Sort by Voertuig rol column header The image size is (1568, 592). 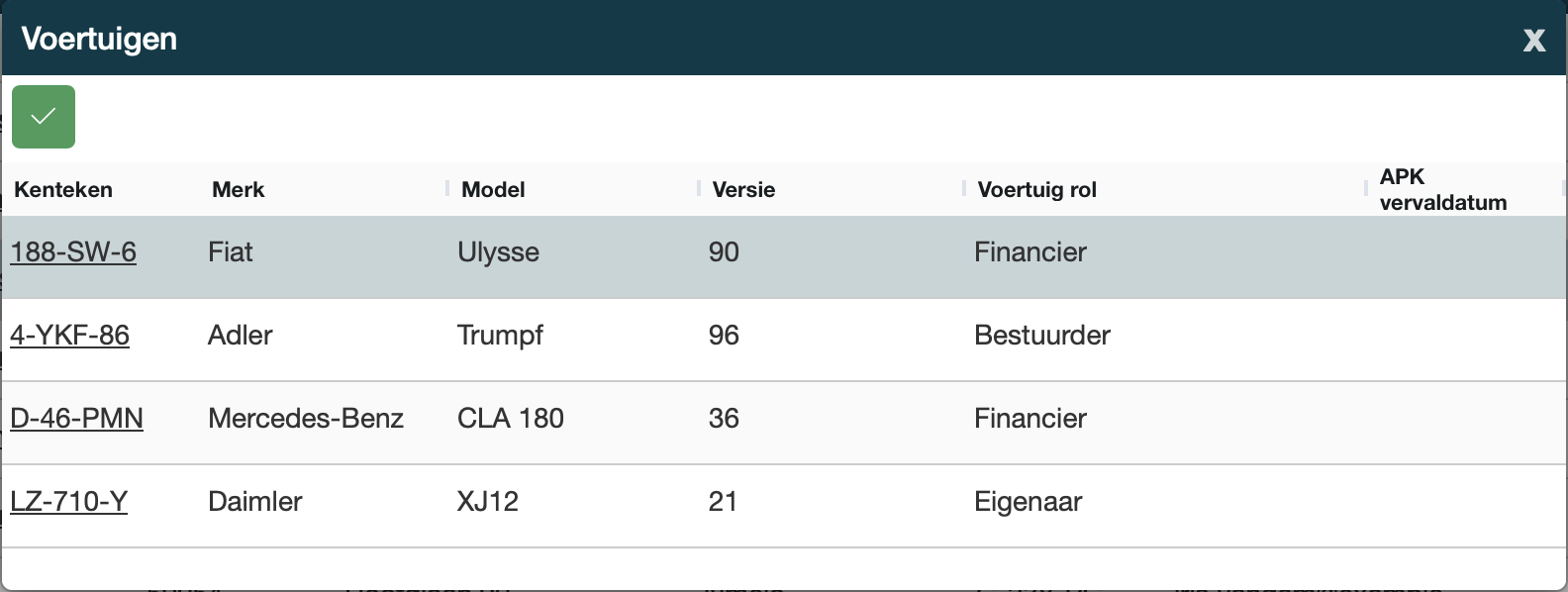tap(1036, 190)
